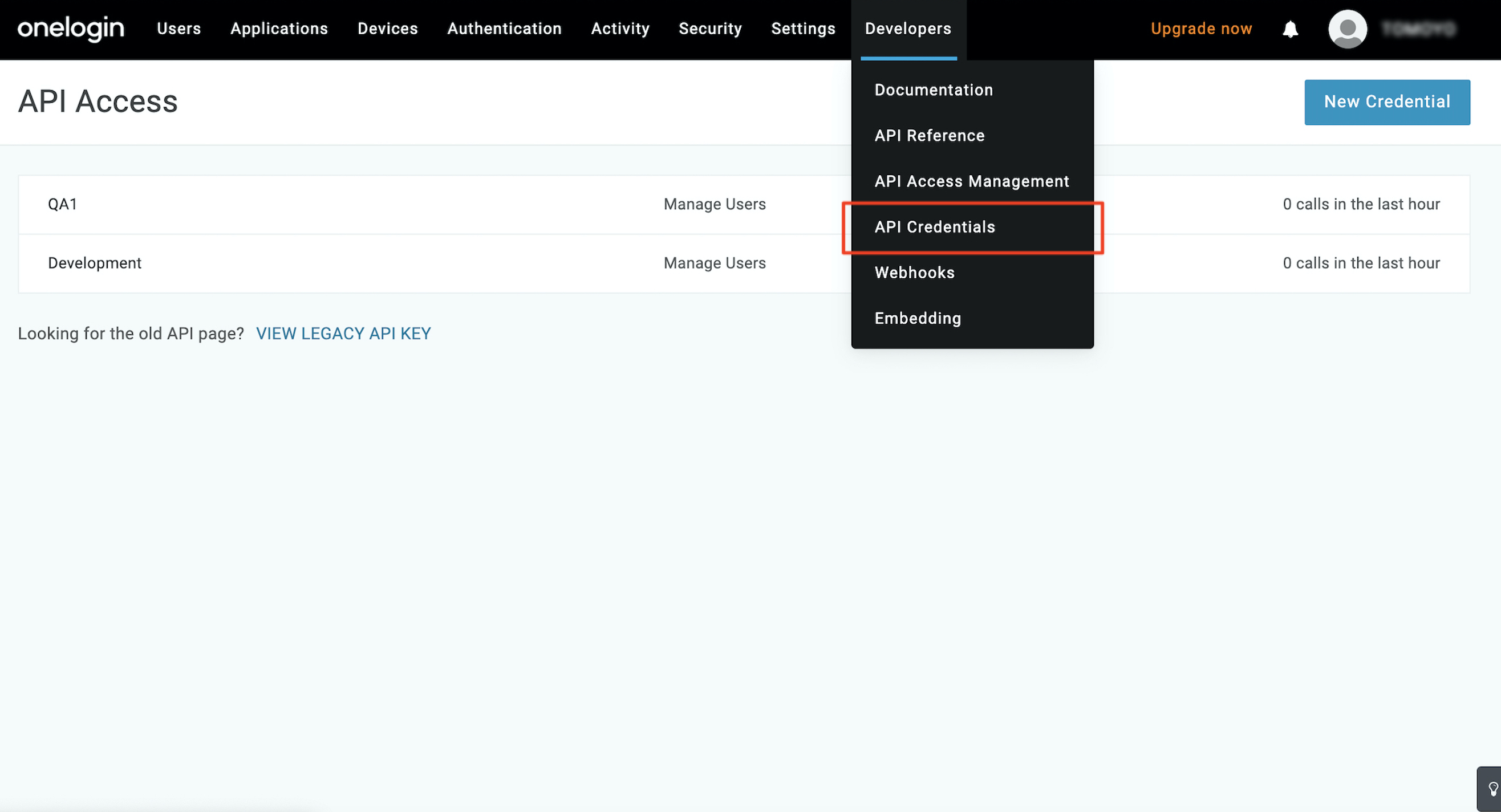This screenshot has height=812, width=1501.
Task: Click the OneLogin logo
Action: point(71,29)
